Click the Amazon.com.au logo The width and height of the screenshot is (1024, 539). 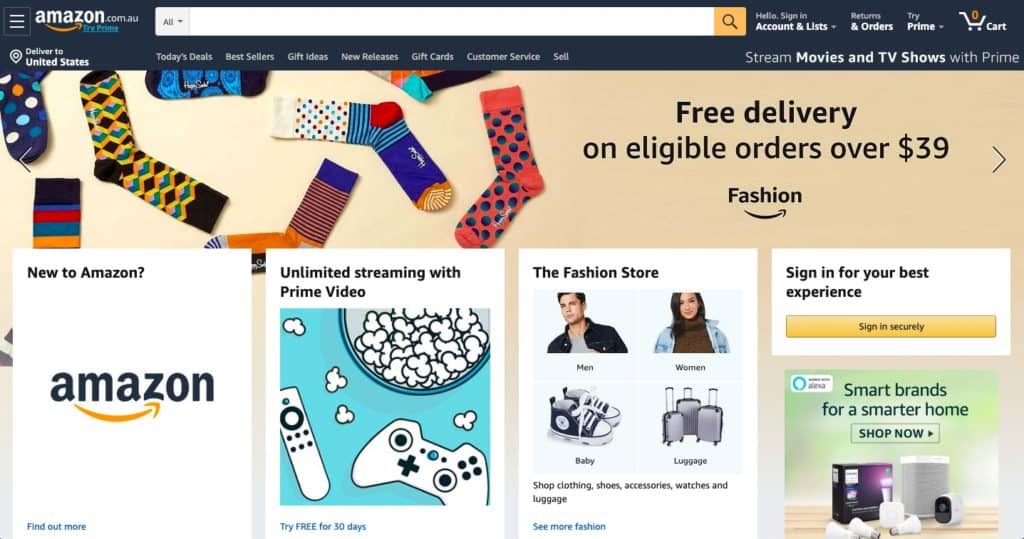(x=87, y=20)
